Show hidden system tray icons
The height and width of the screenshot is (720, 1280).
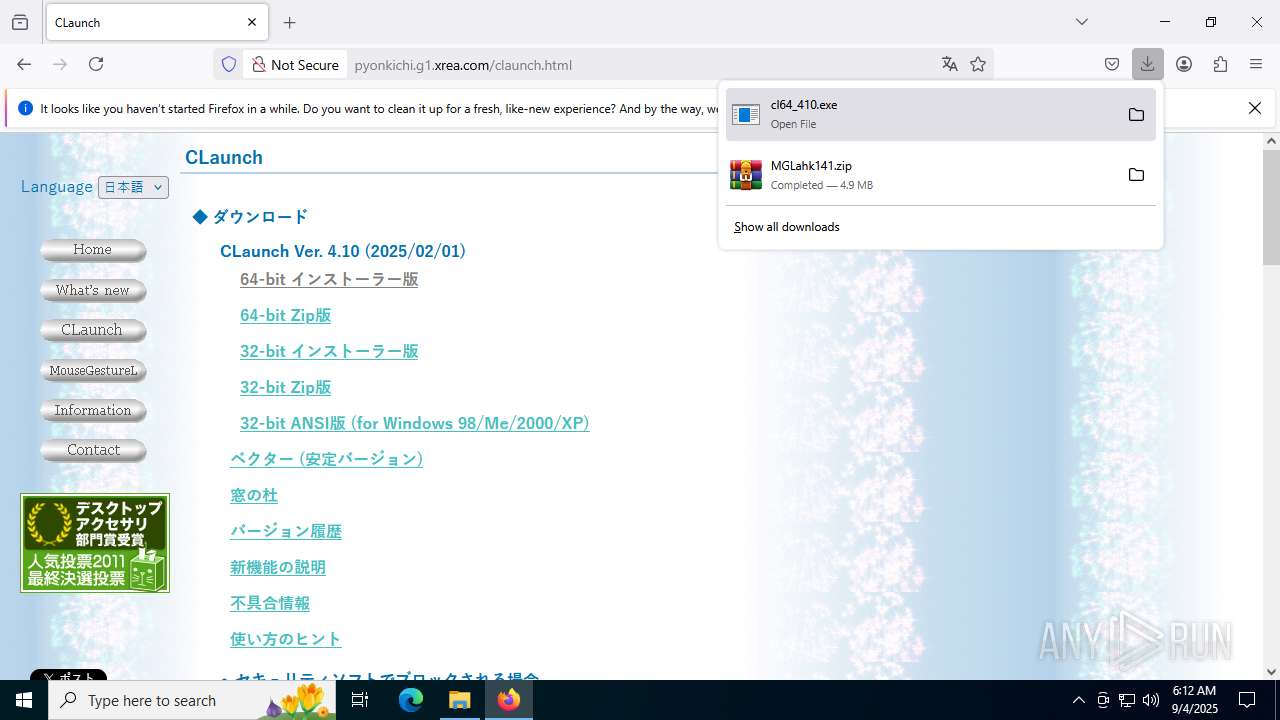[1078, 700]
